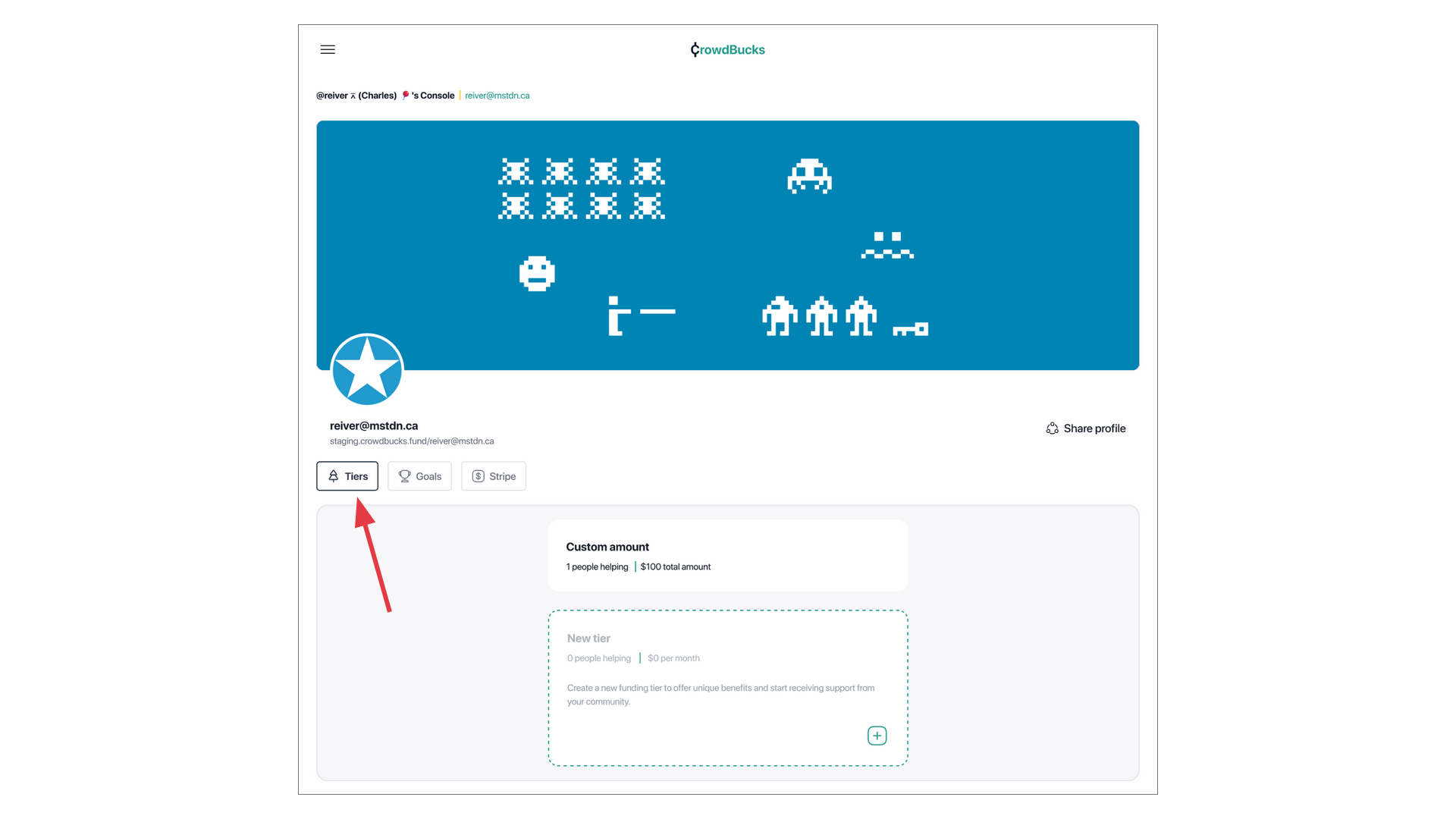Open the staging.crowdbucks.fund profile URL
This screenshot has width=1456, height=819.
click(x=412, y=441)
